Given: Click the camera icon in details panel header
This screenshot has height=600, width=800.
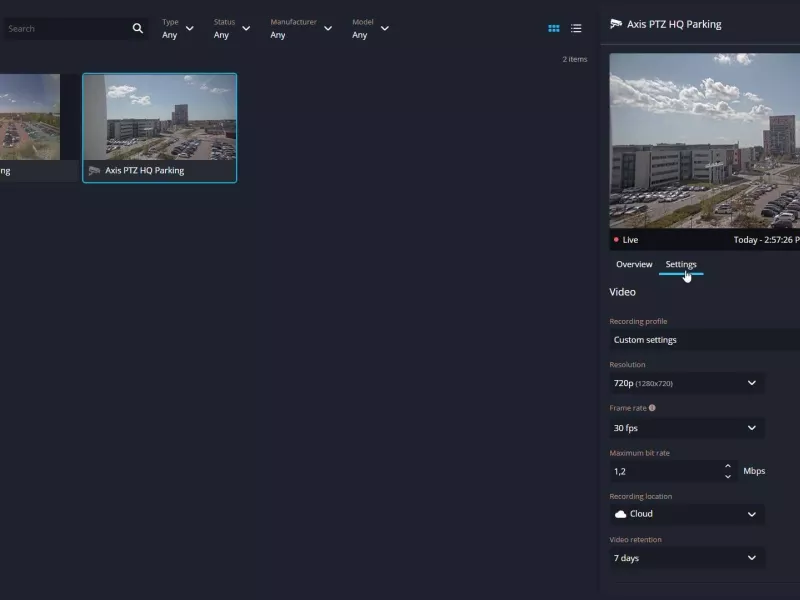Looking at the screenshot, I should pyautogui.click(x=616, y=24).
